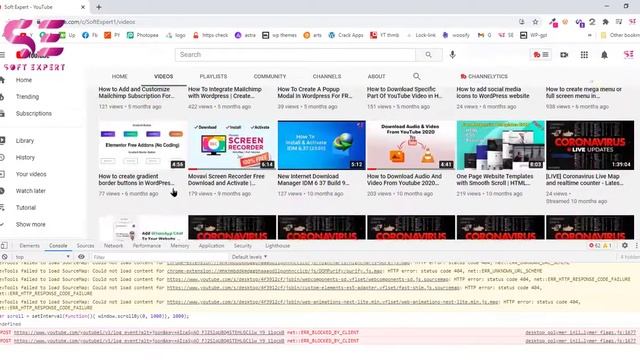The height and width of the screenshot is (360, 640).
Task: Open Screen Recorder video thumbnail
Action: pos(232,145)
